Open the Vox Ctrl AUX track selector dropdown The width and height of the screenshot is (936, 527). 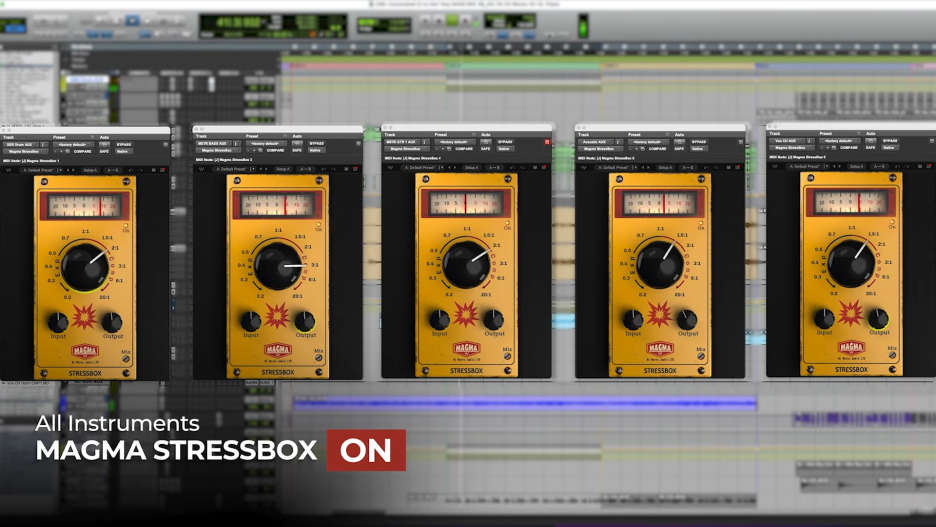coord(787,141)
